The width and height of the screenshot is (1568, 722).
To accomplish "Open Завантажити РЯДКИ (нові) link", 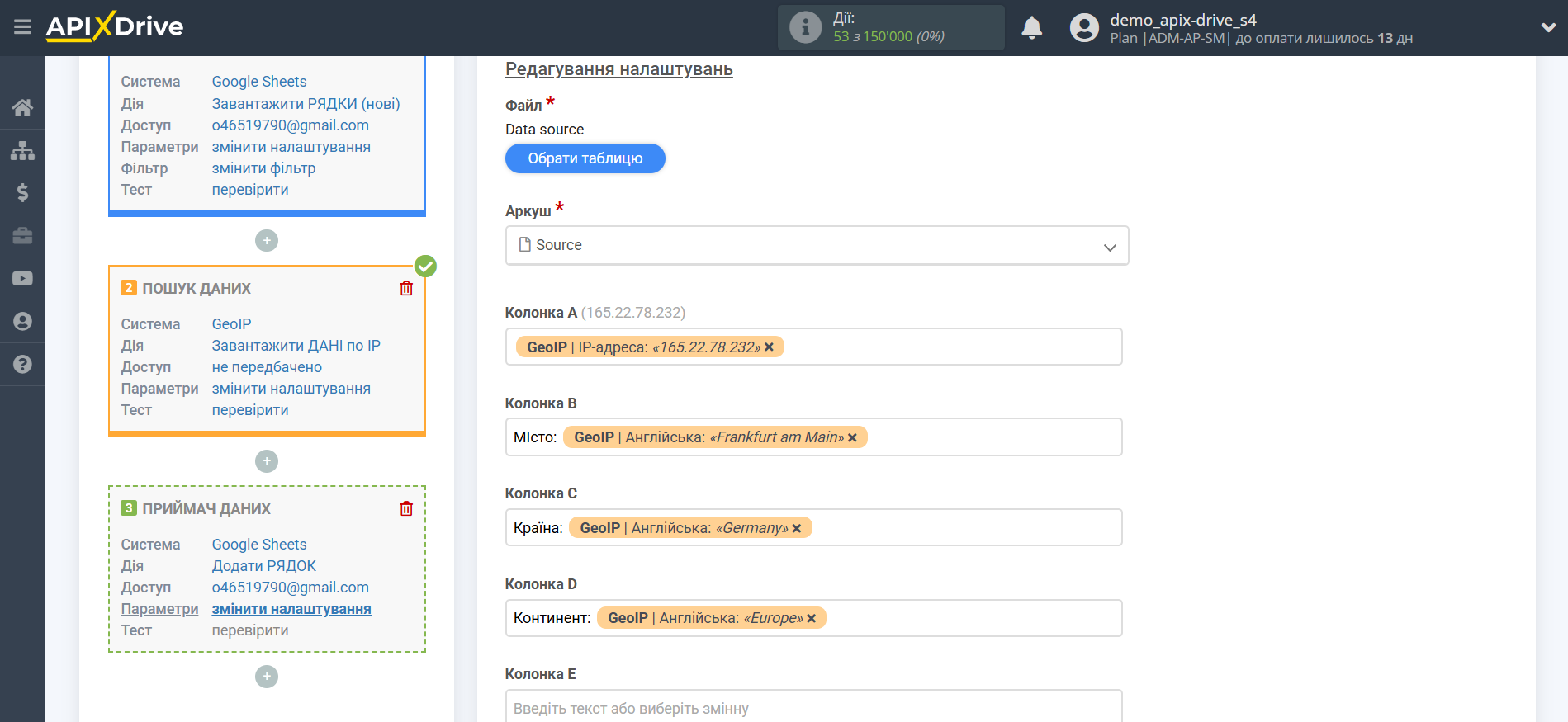I will click(306, 104).
